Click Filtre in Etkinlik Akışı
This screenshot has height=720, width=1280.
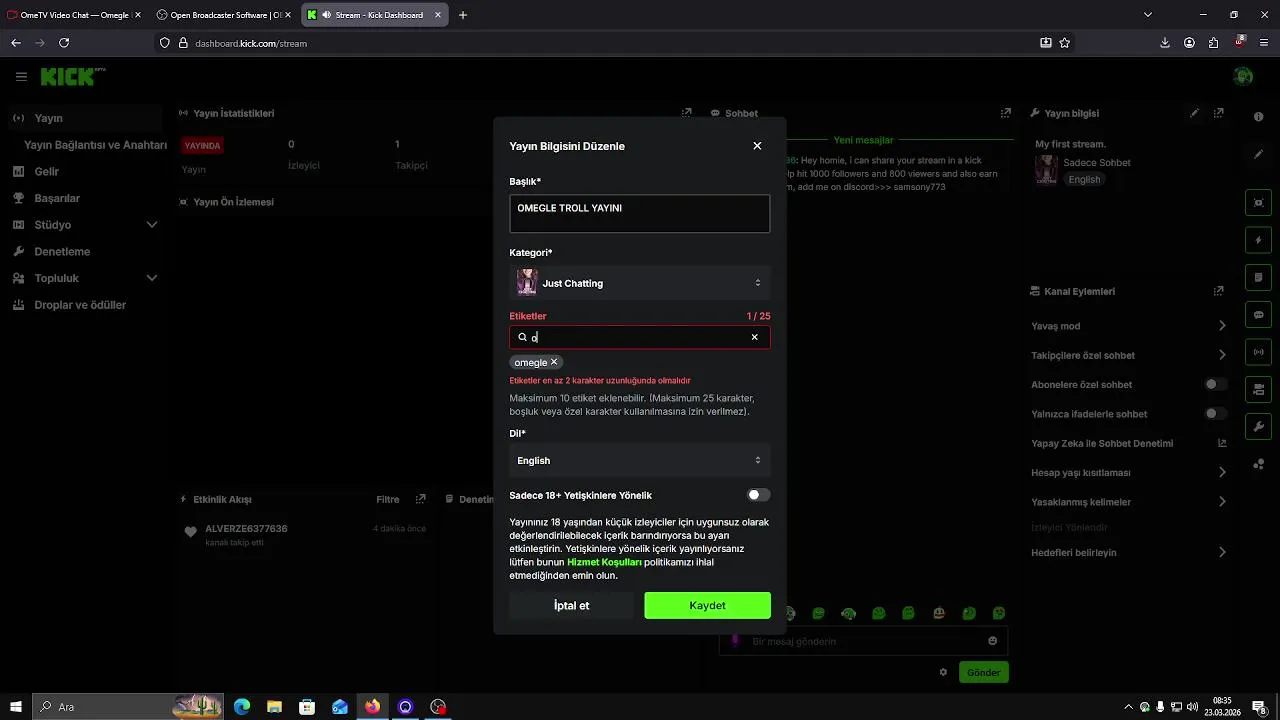click(388, 499)
